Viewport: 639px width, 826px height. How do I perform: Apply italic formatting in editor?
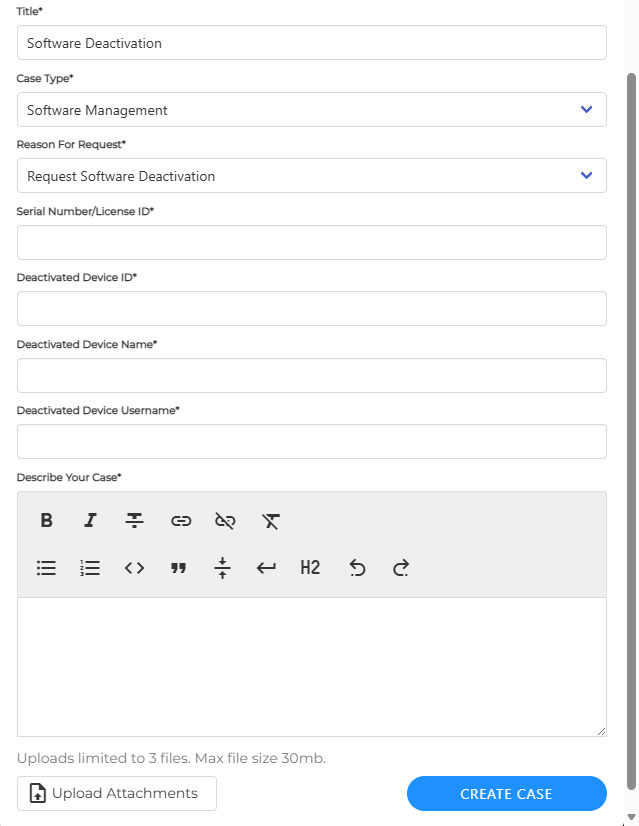click(x=90, y=520)
